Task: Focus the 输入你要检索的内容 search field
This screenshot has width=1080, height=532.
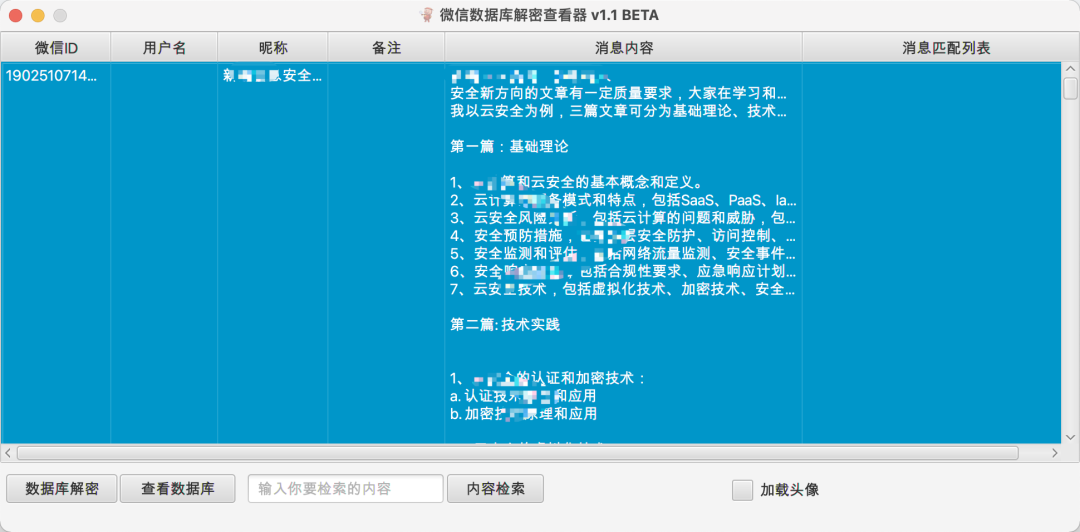Action: pos(345,489)
